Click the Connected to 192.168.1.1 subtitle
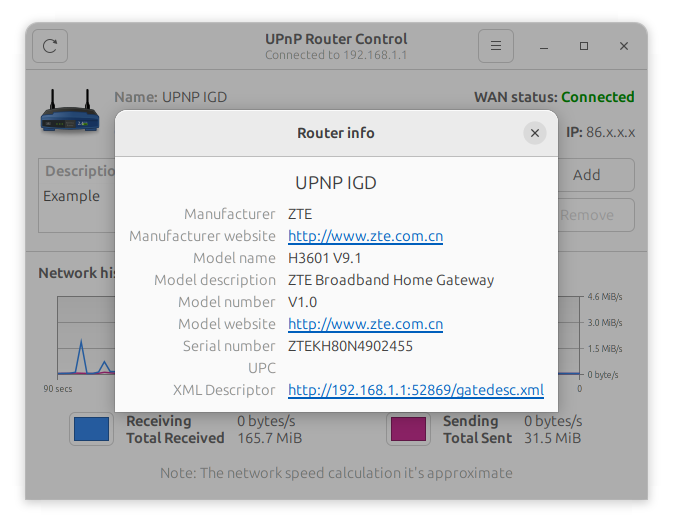The image size is (673, 528). coord(336,55)
